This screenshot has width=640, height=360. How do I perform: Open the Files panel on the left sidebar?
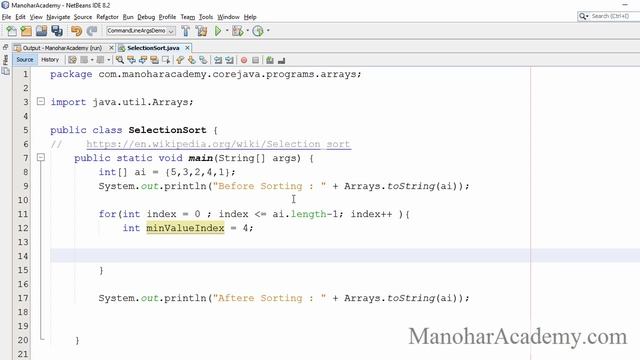pos(5,60)
